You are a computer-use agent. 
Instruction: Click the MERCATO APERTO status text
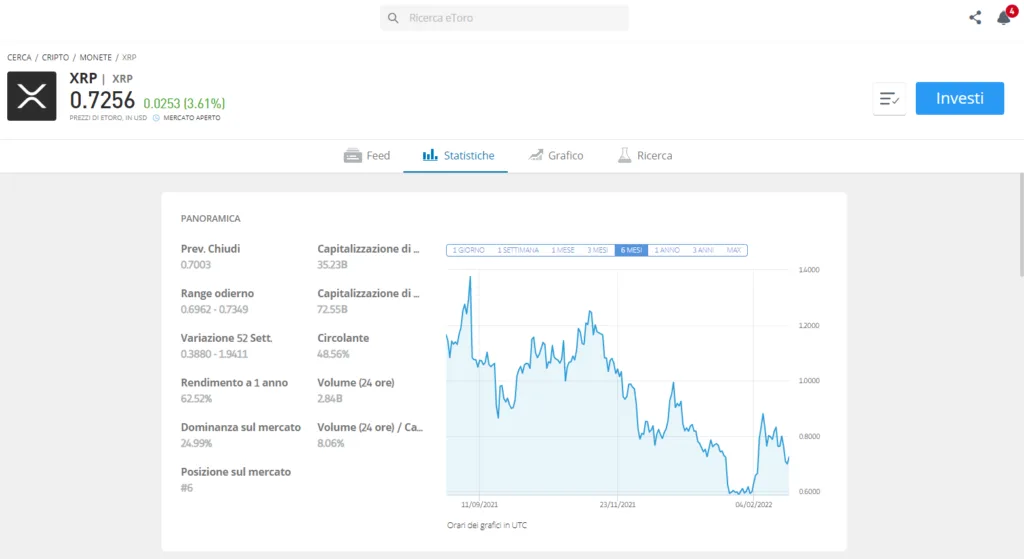(x=192, y=118)
